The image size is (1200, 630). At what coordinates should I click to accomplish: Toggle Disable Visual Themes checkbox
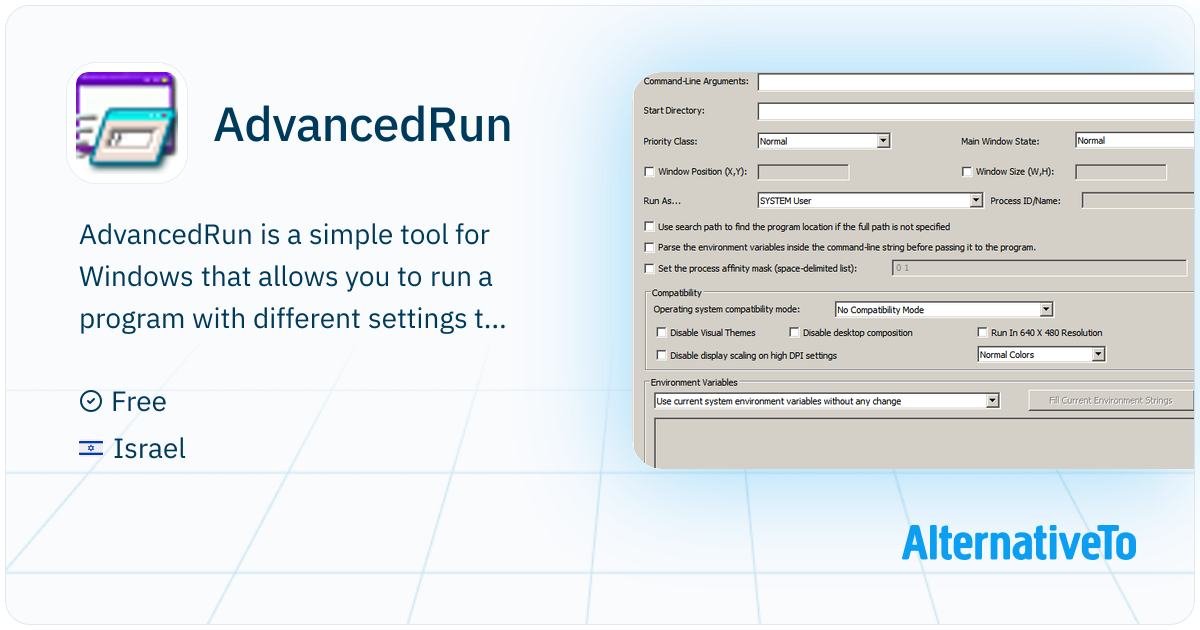point(661,333)
